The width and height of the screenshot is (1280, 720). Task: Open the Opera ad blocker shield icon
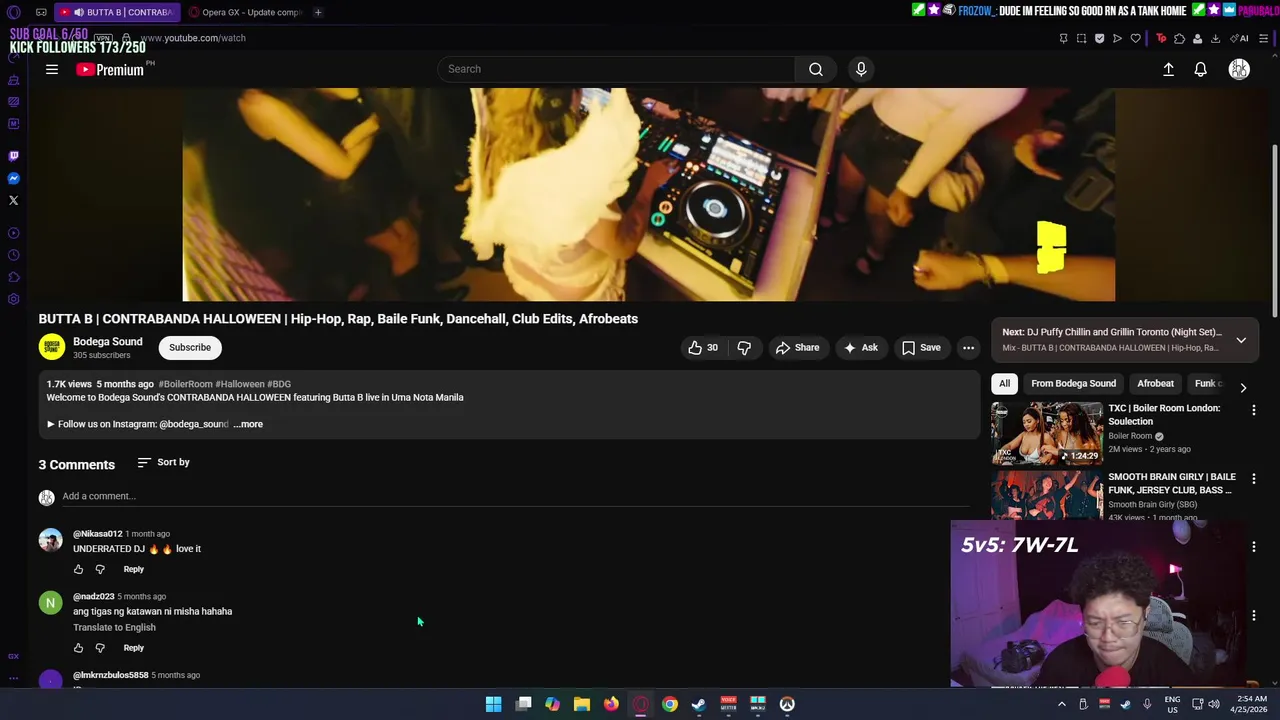coord(1099,38)
